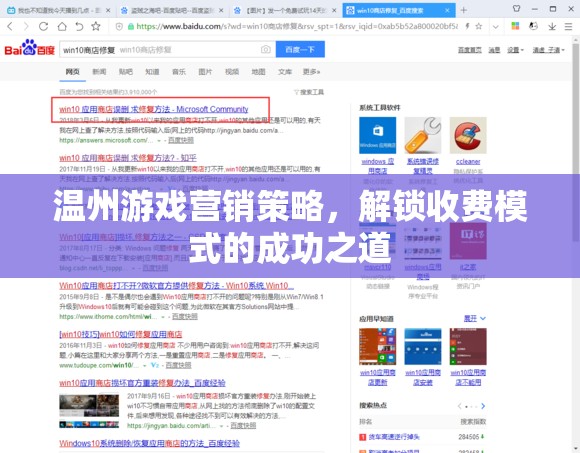Click the shield security icon in address bar
The width and height of the screenshot is (580, 453).
point(119,26)
